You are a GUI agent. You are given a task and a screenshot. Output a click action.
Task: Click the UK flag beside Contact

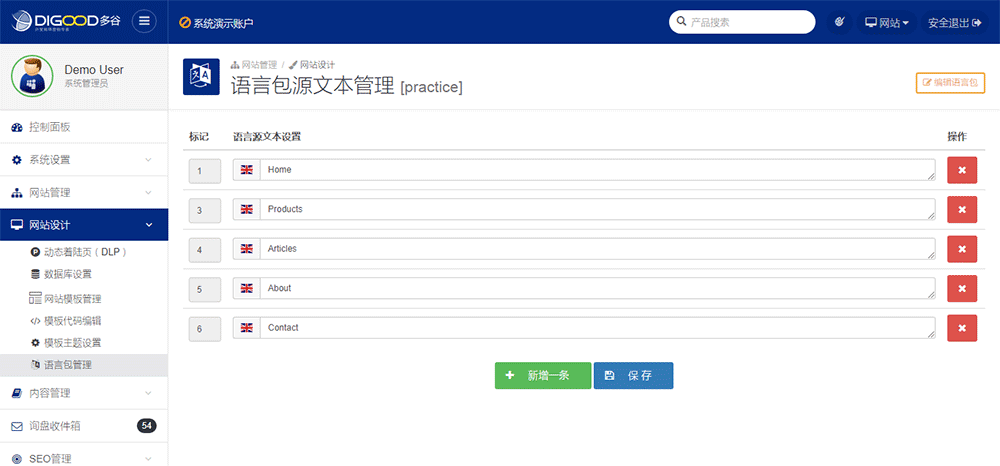pos(247,328)
